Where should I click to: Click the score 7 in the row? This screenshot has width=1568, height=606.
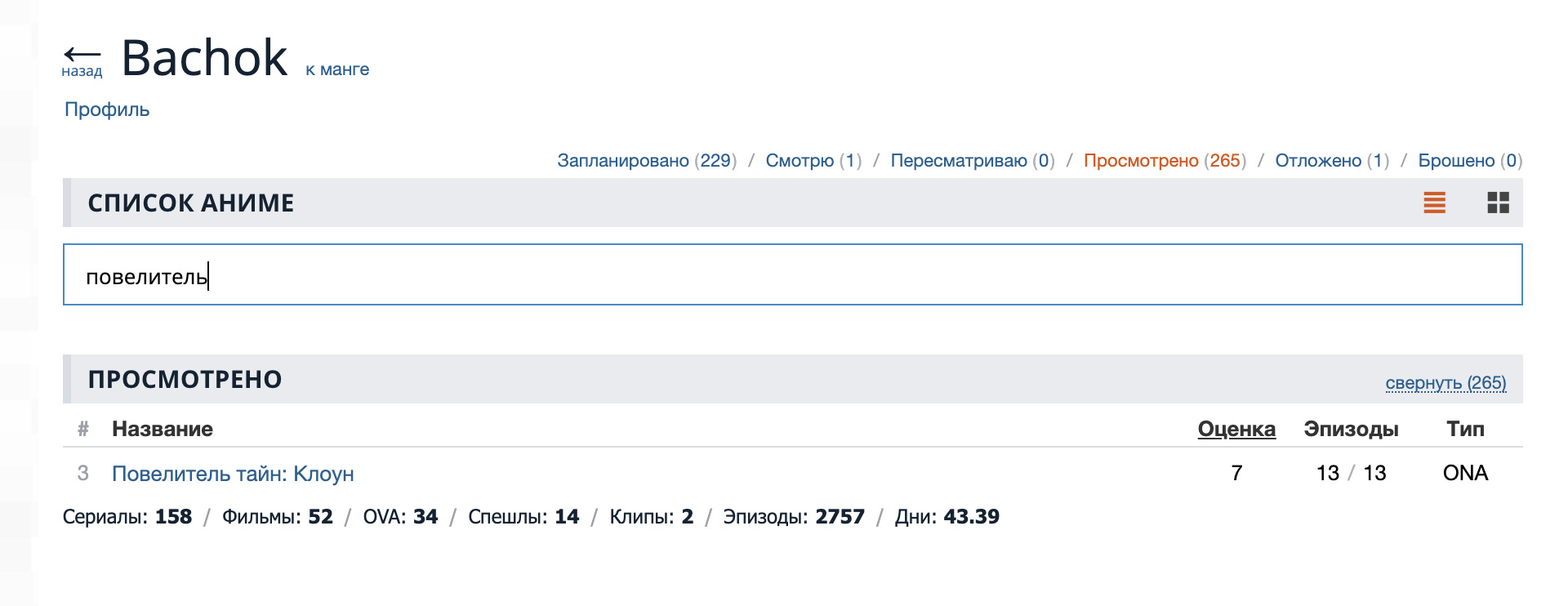pyautogui.click(x=1236, y=473)
